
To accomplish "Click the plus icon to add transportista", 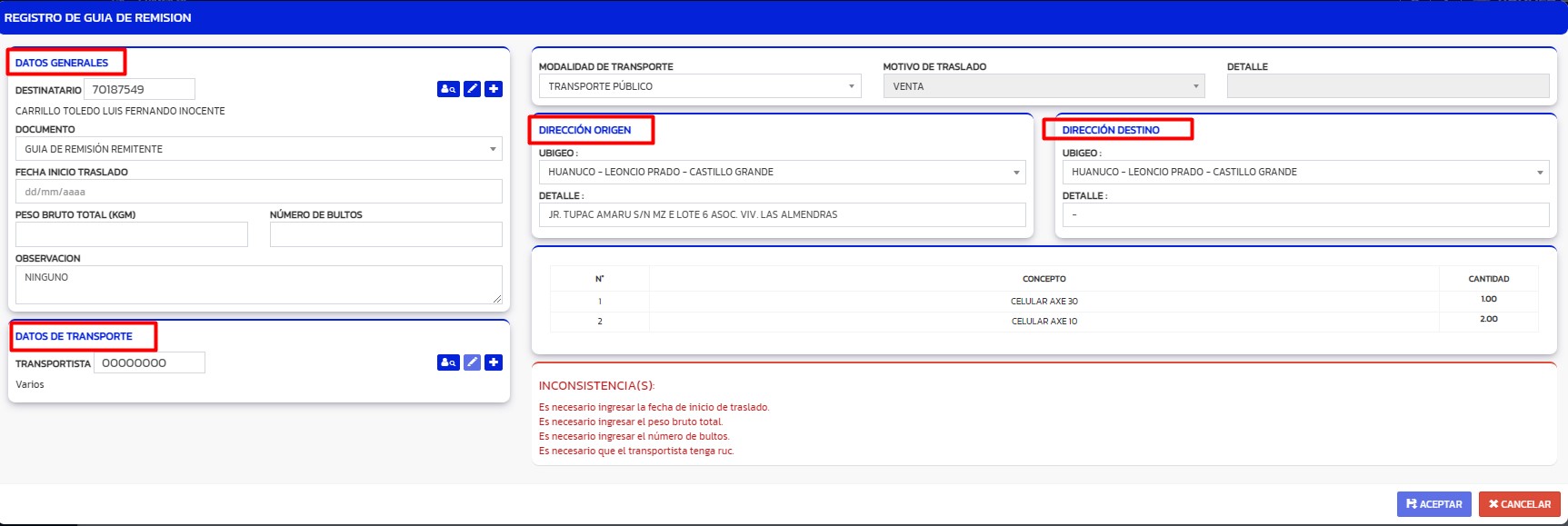I will pyautogui.click(x=494, y=362).
